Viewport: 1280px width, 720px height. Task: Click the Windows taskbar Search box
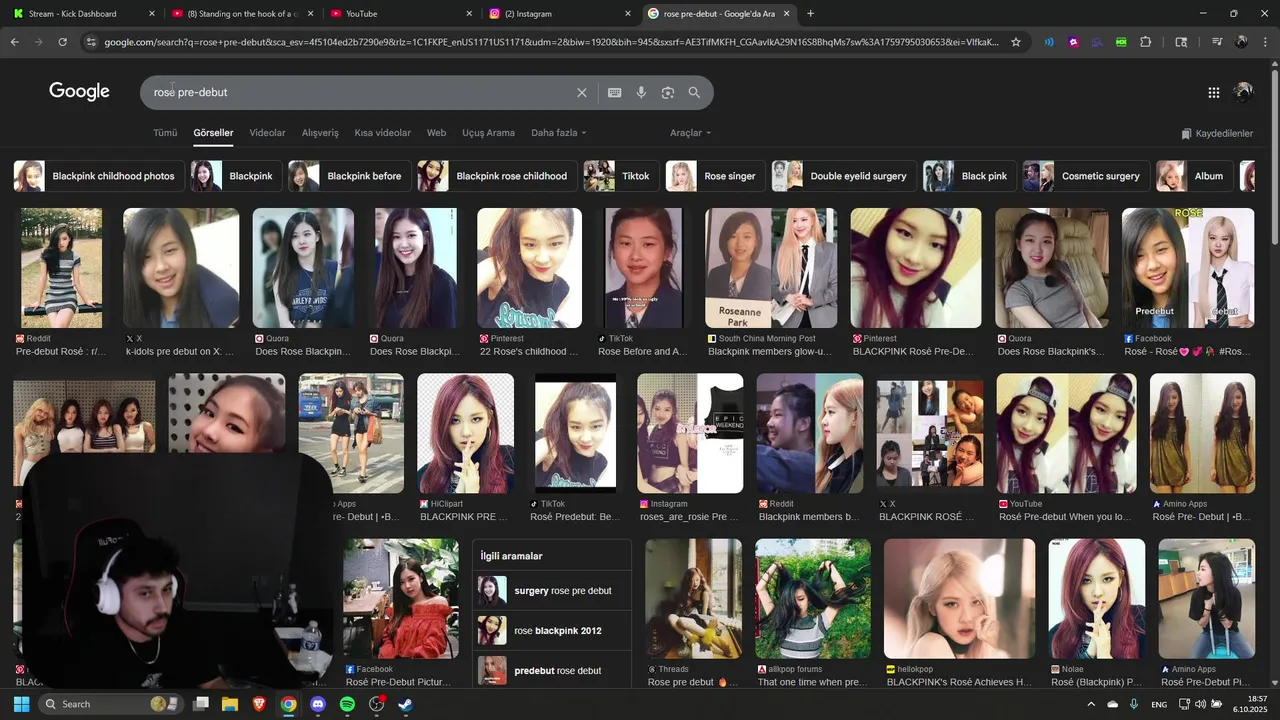point(110,704)
